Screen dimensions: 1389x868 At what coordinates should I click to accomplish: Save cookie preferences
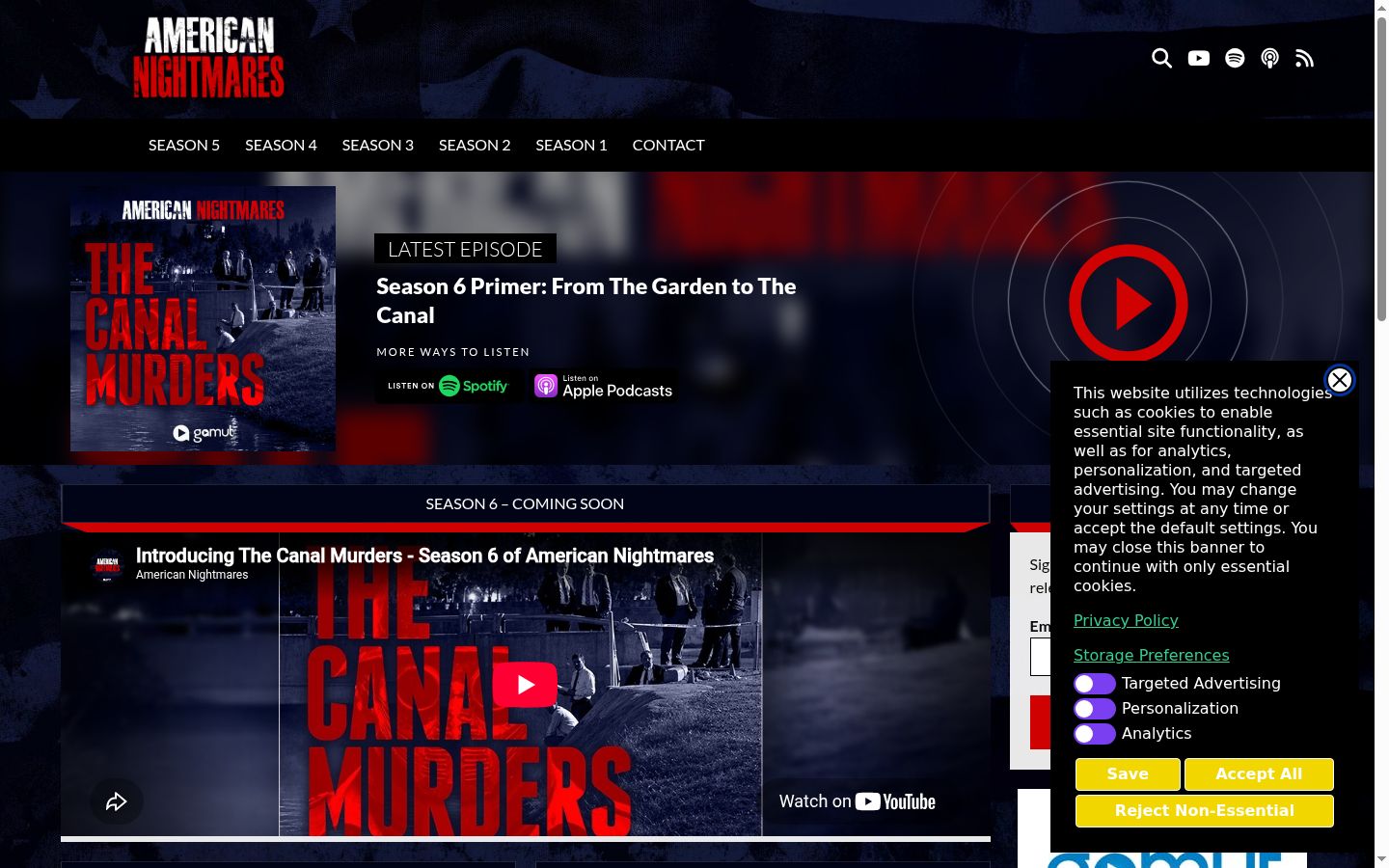click(1128, 774)
